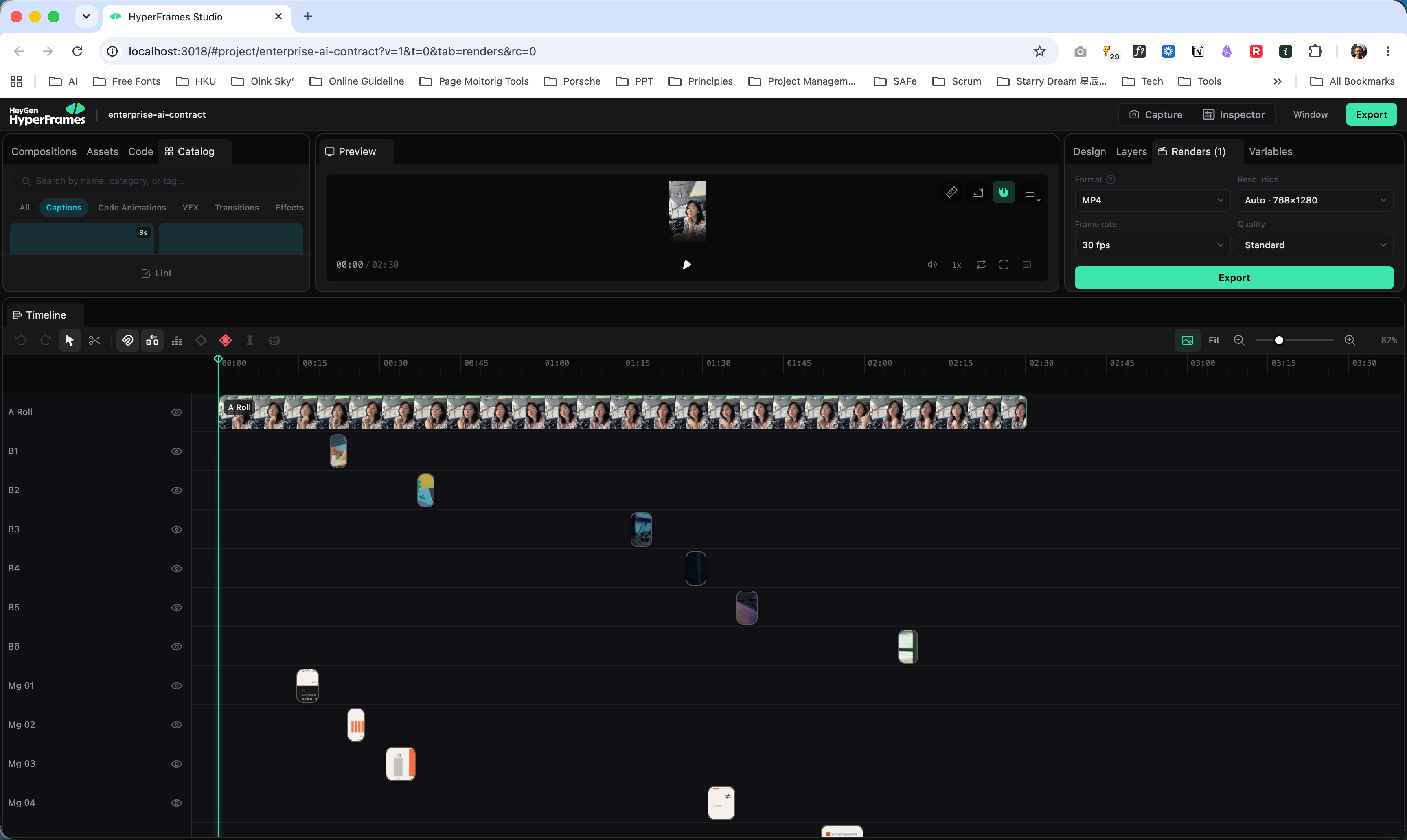Toggle visibility of B6 track

click(x=177, y=646)
